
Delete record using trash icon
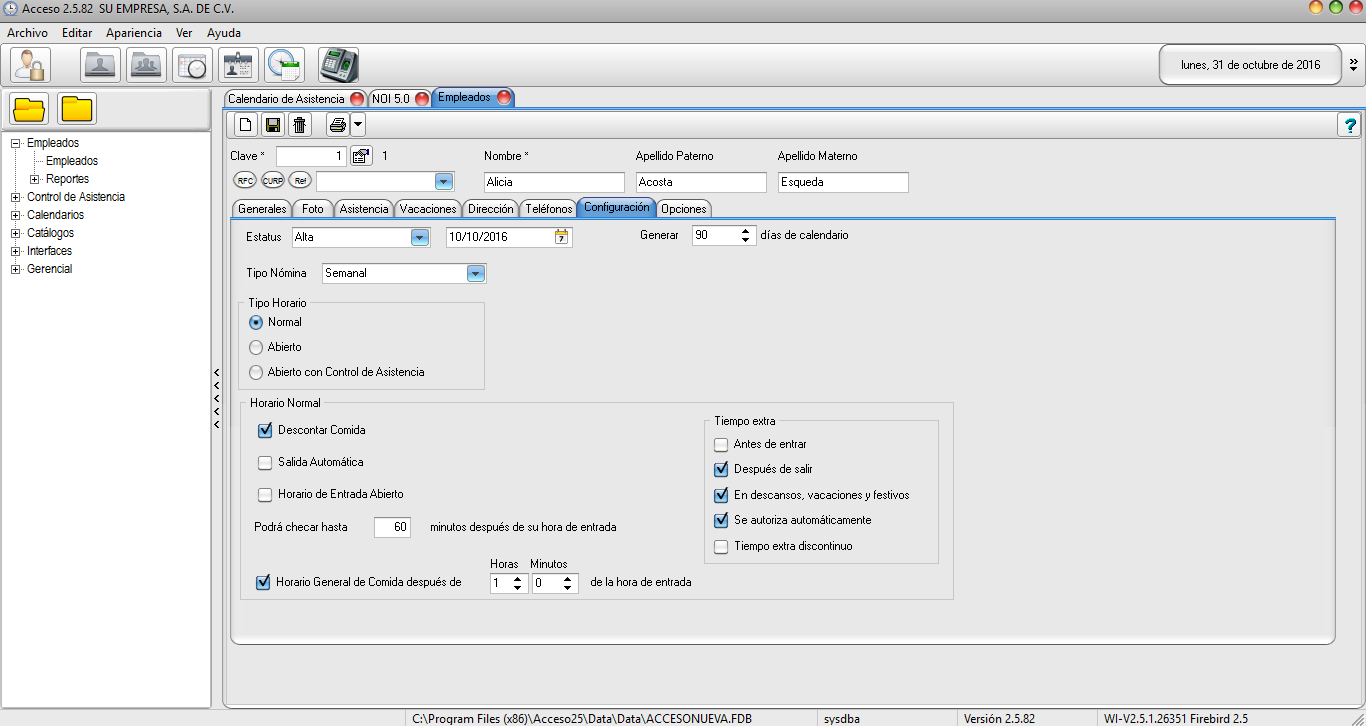point(299,125)
